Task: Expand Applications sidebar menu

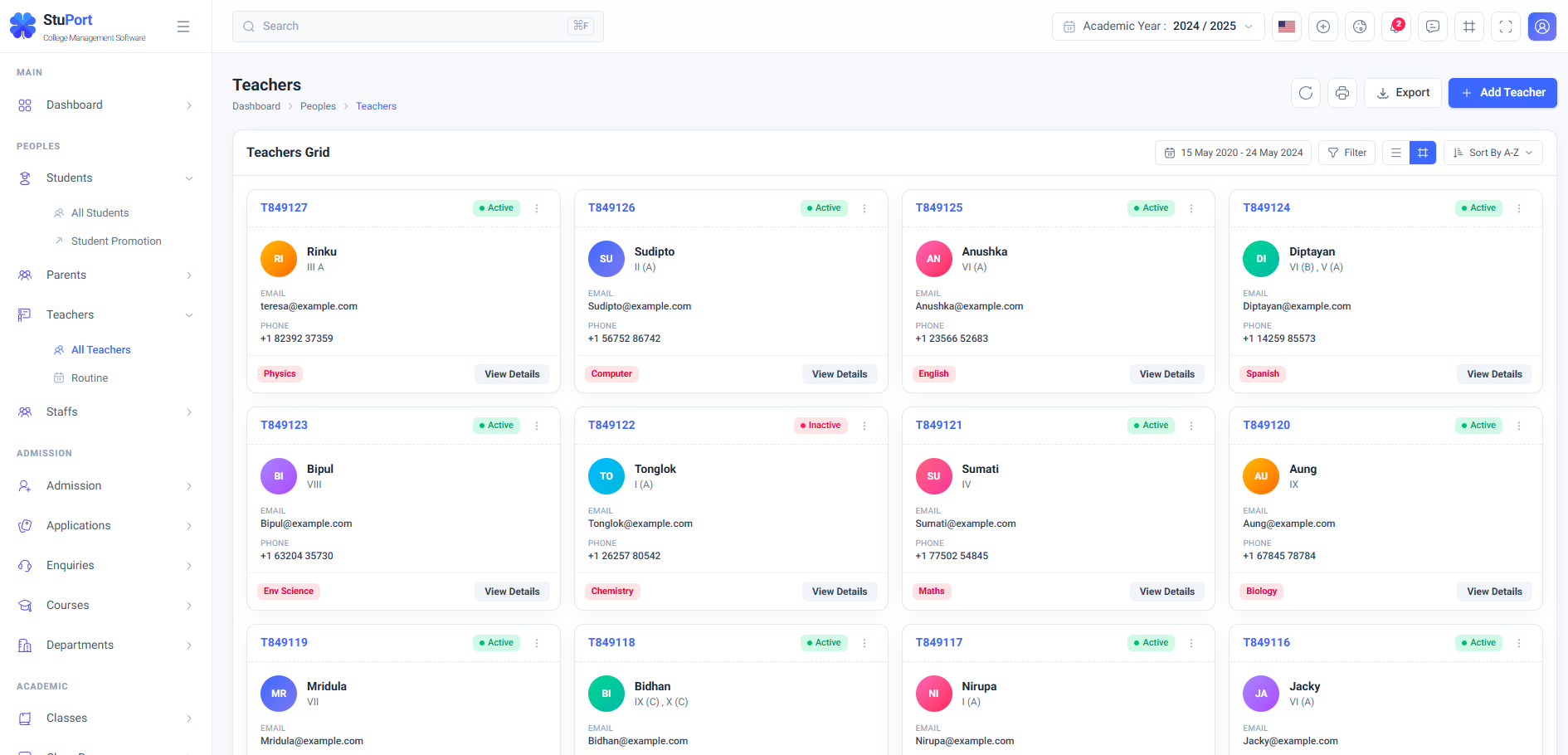Action: pos(105,526)
